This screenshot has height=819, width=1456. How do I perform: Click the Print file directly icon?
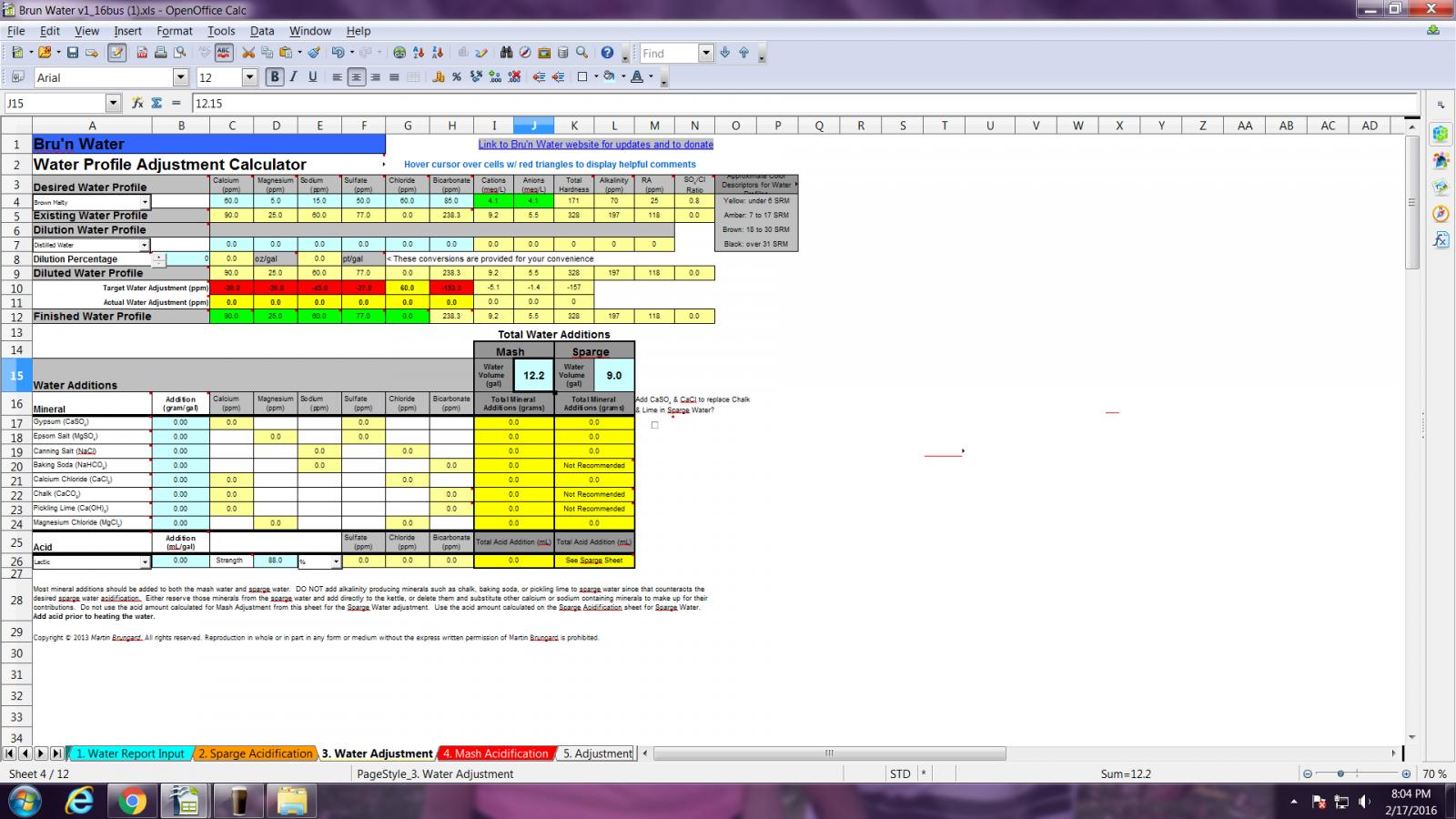tap(161, 53)
